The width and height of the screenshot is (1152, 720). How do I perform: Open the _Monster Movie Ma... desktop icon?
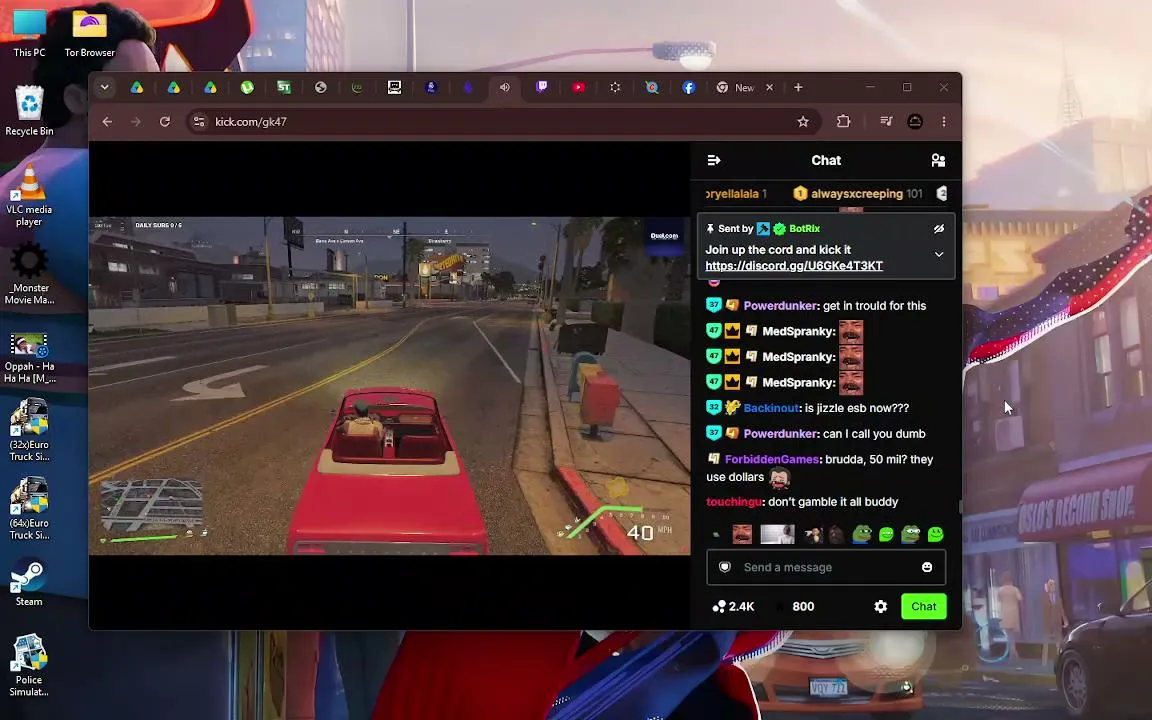tap(29, 274)
